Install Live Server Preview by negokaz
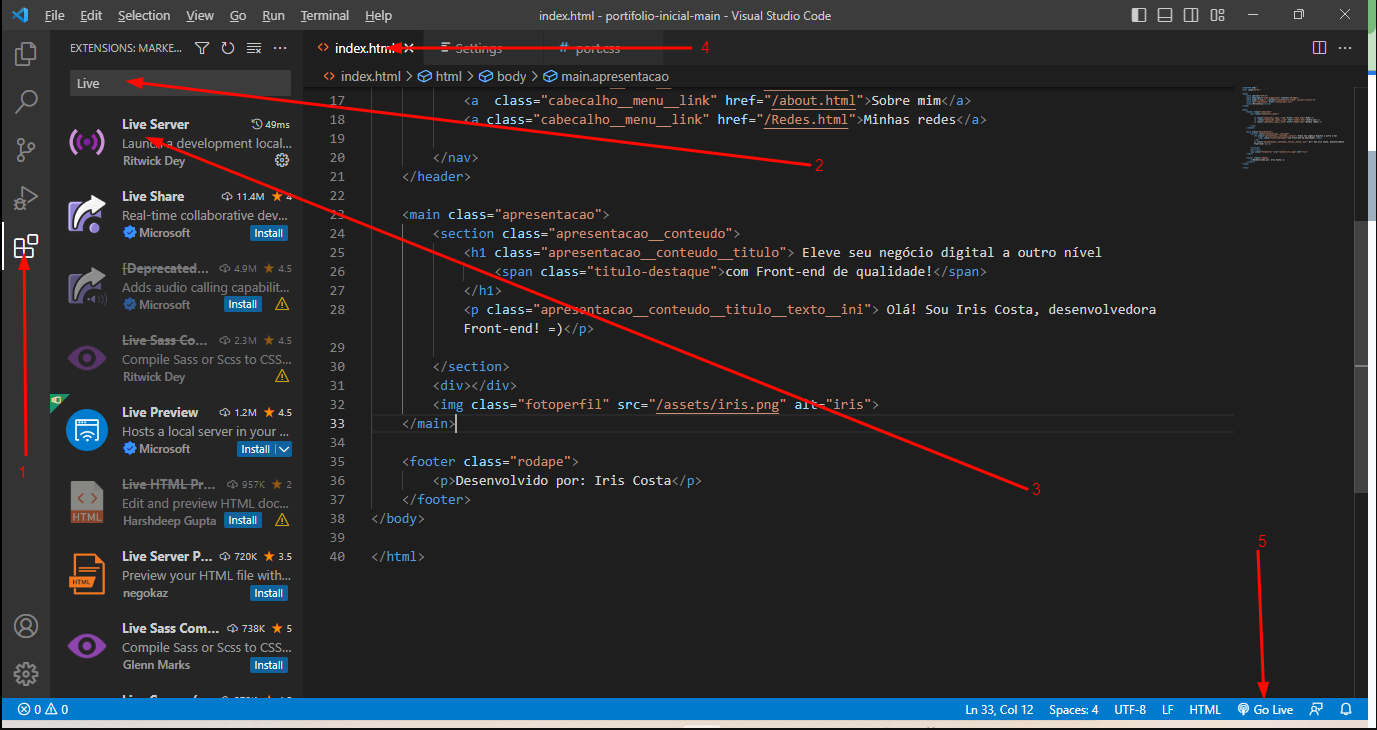The width and height of the screenshot is (1377, 730). pyautogui.click(x=268, y=593)
